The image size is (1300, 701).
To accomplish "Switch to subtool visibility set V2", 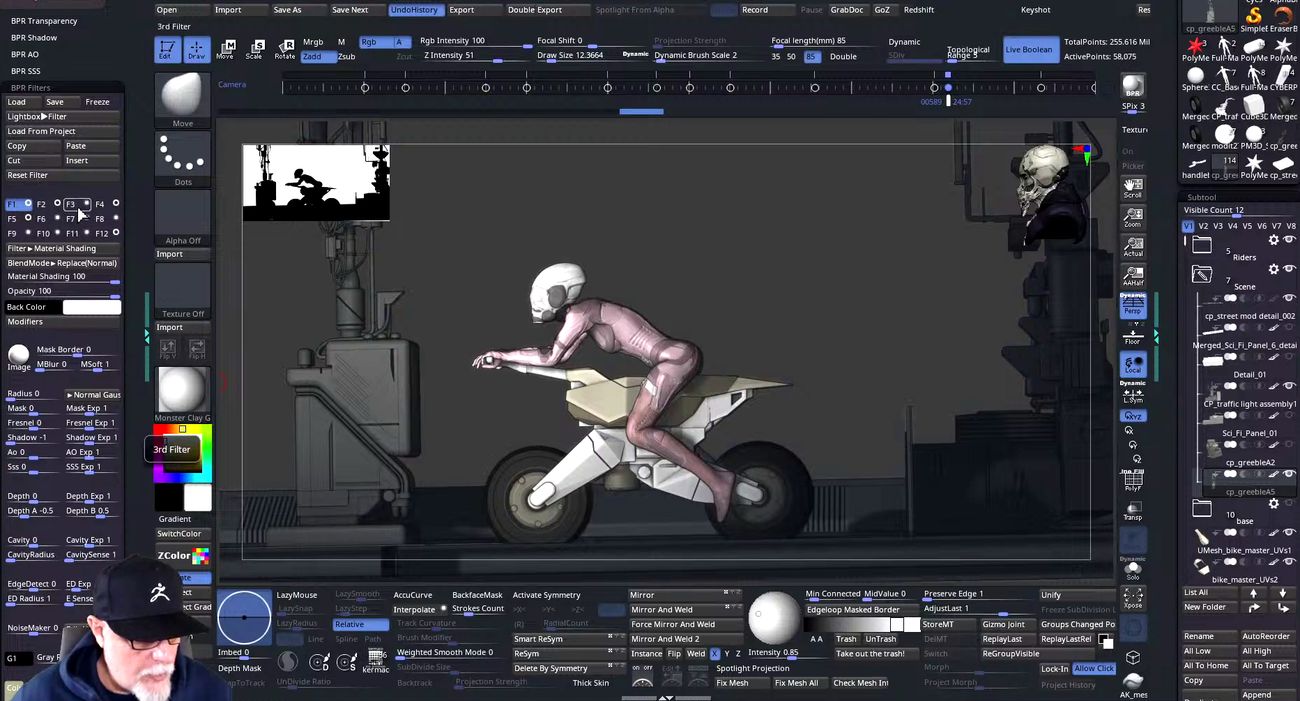I will (x=1204, y=226).
